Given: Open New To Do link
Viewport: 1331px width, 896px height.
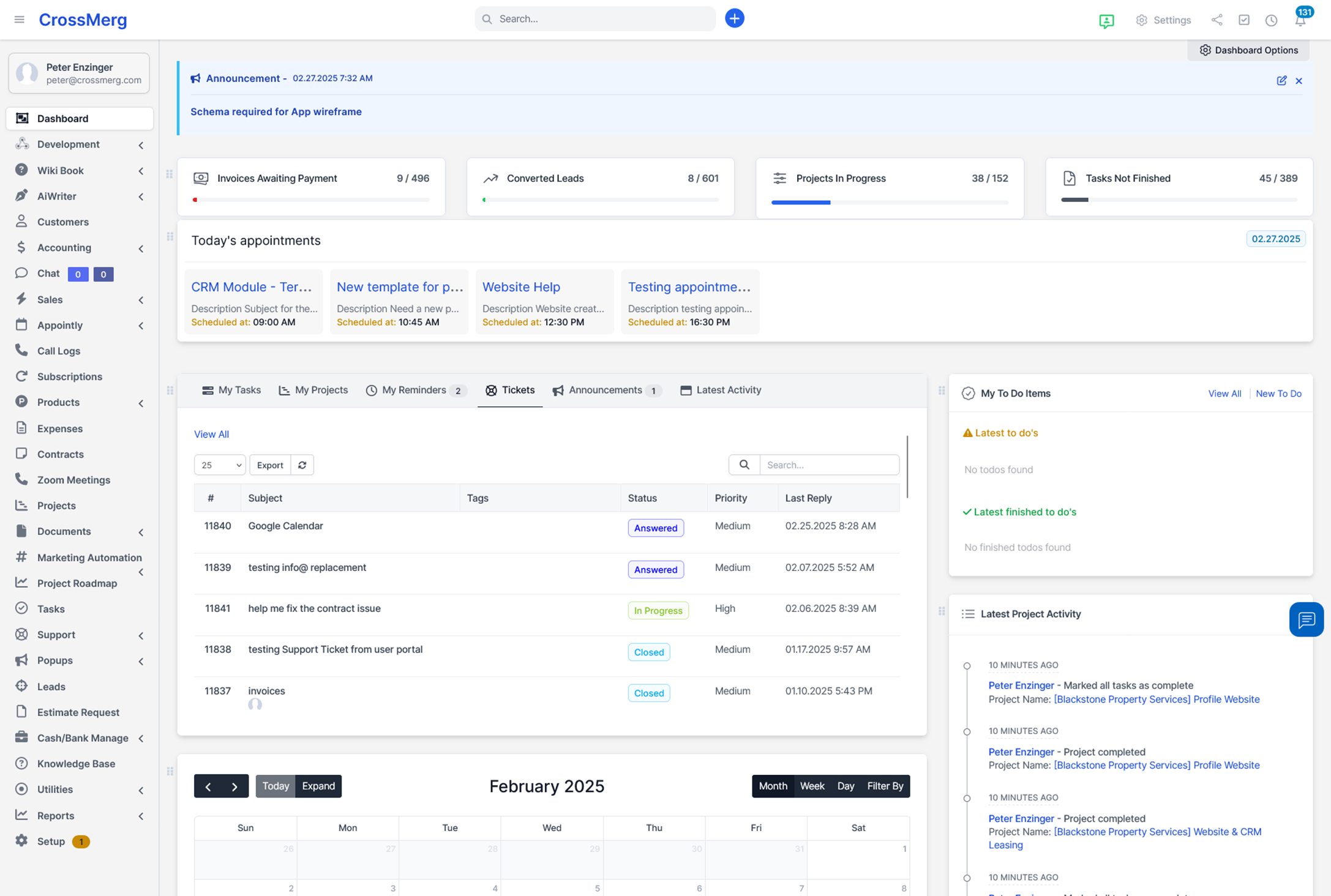Looking at the screenshot, I should point(1278,394).
